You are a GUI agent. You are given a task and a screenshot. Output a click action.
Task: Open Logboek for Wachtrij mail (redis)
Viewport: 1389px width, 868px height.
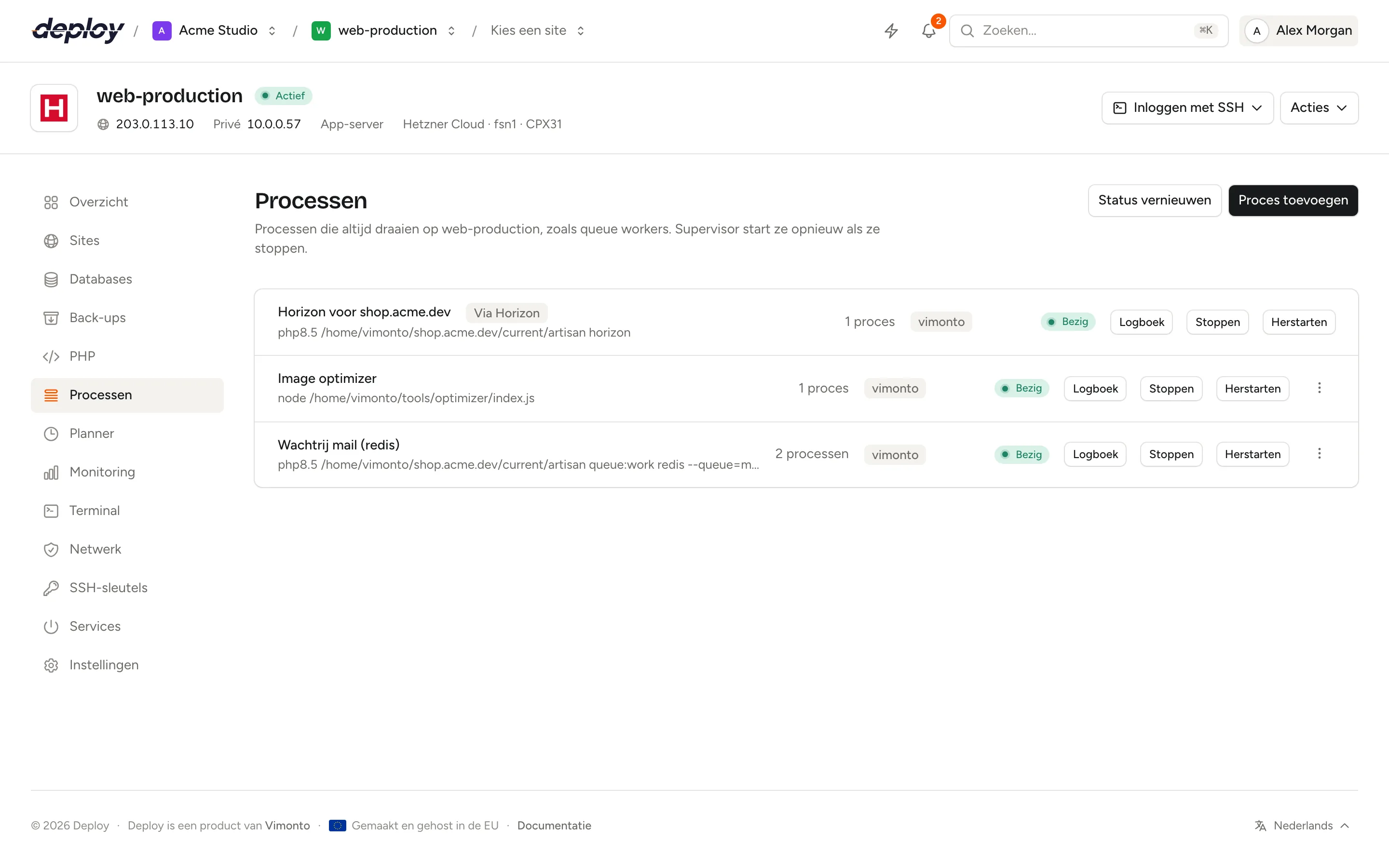(1095, 454)
